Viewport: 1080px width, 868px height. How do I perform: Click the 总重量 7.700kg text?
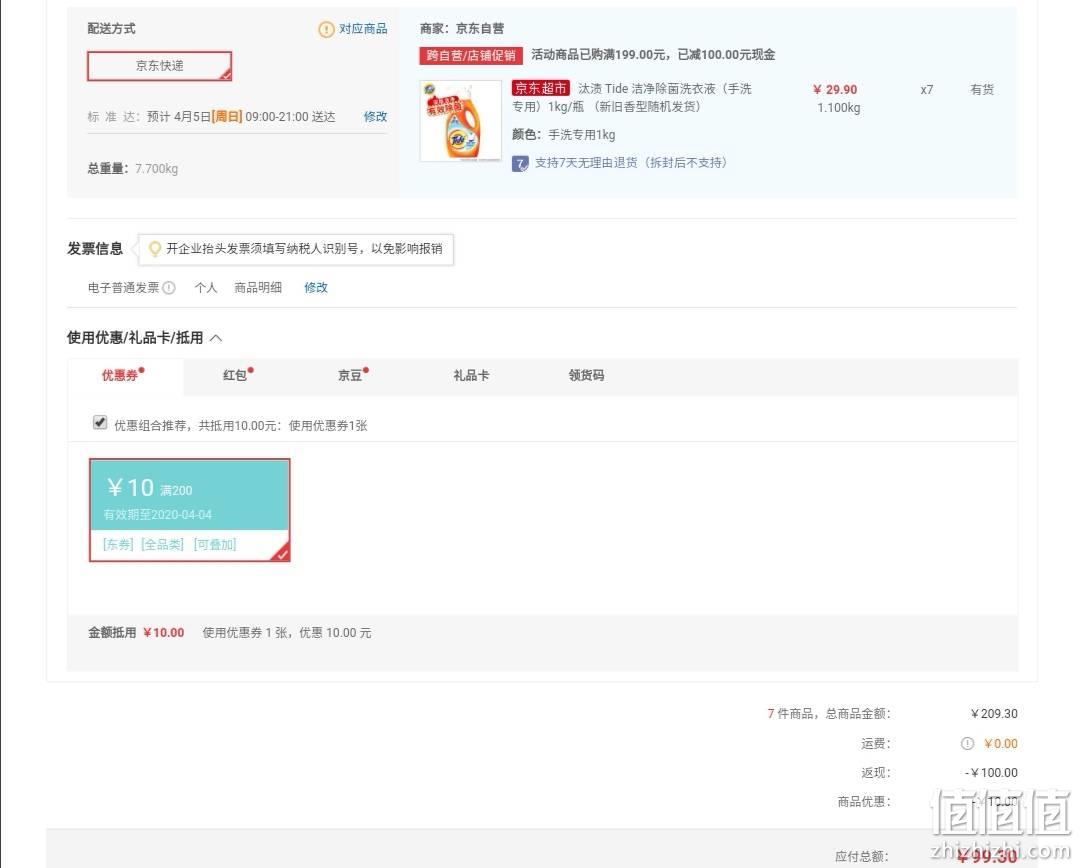[132, 169]
